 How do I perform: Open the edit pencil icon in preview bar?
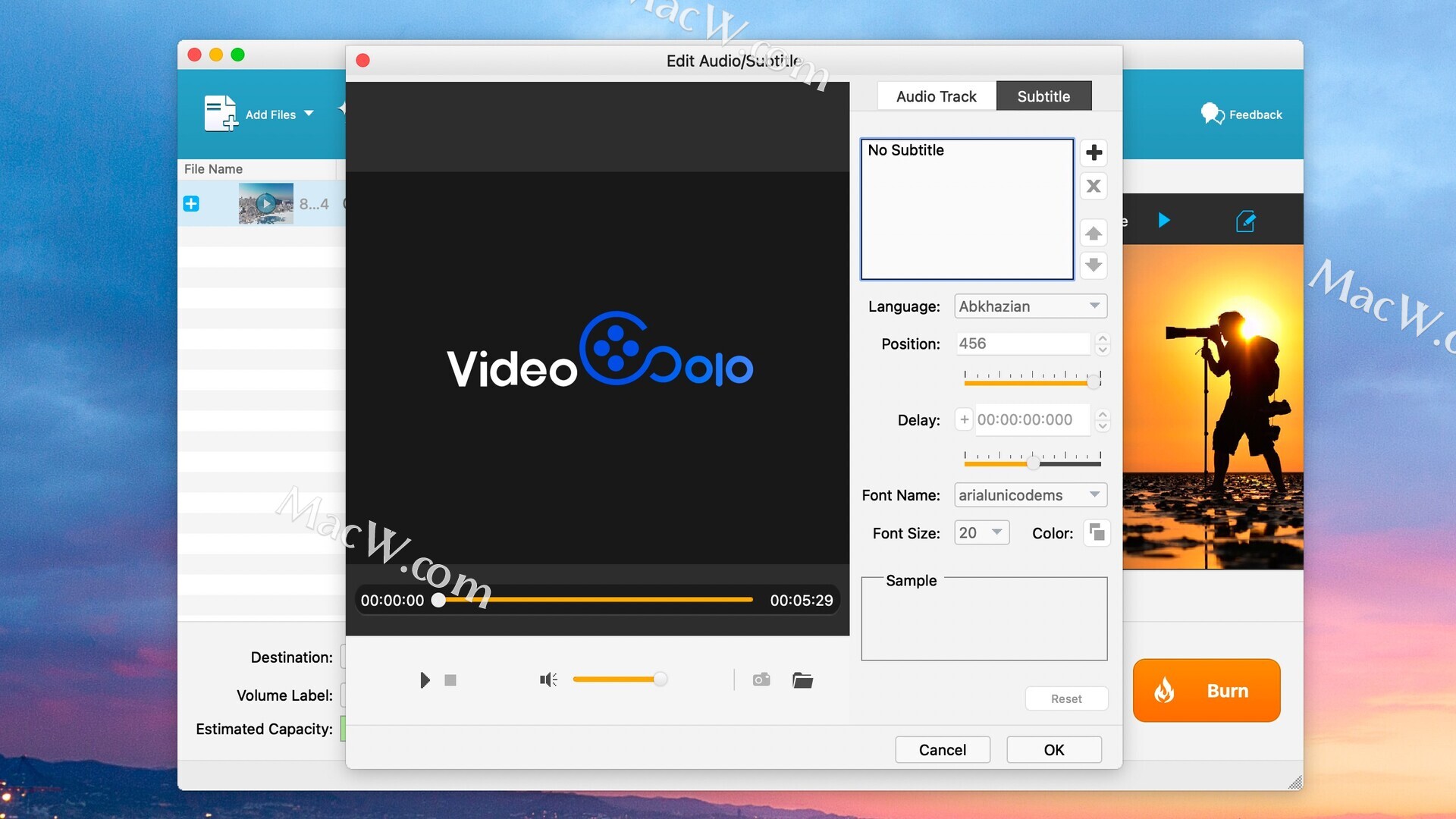tap(1245, 221)
